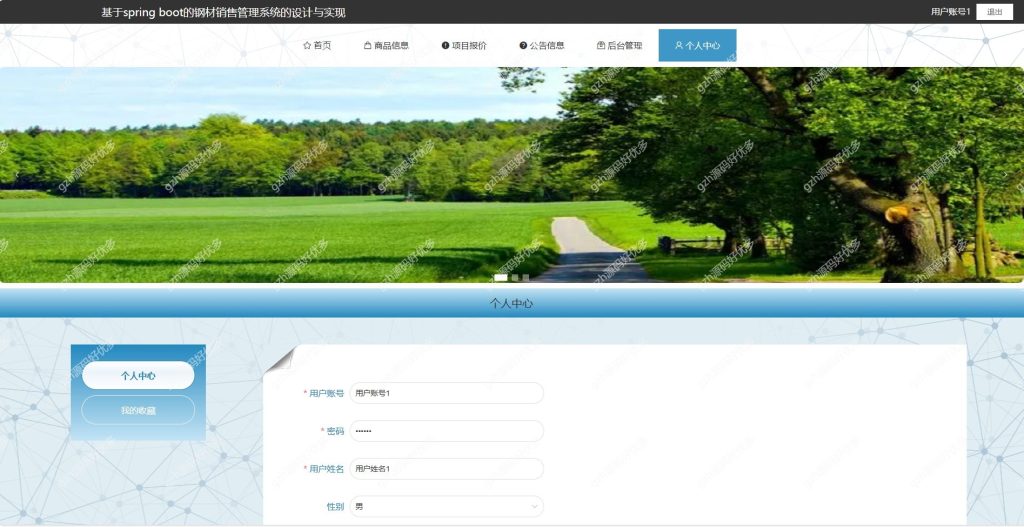Select the first carousel indicator dot
Screen dimensions: 1024x527
501,278
